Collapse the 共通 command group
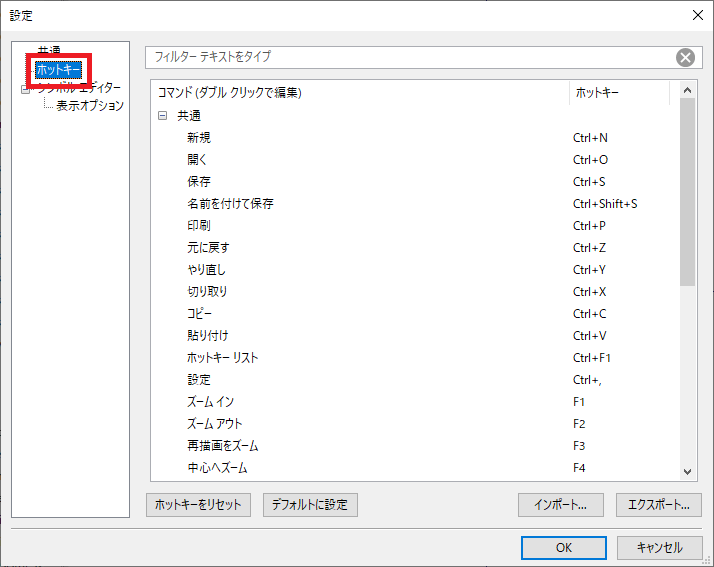Image resolution: width=714 pixels, height=567 pixels. click(x=162, y=116)
